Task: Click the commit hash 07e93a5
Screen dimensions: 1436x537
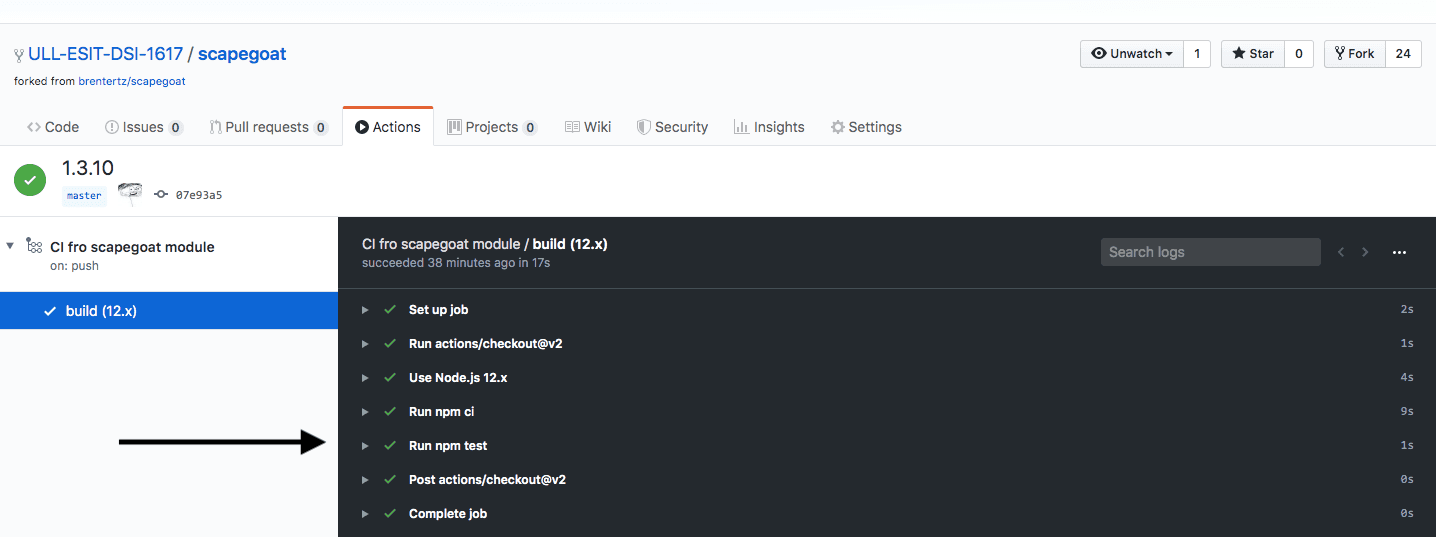Action: coord(198,195)
